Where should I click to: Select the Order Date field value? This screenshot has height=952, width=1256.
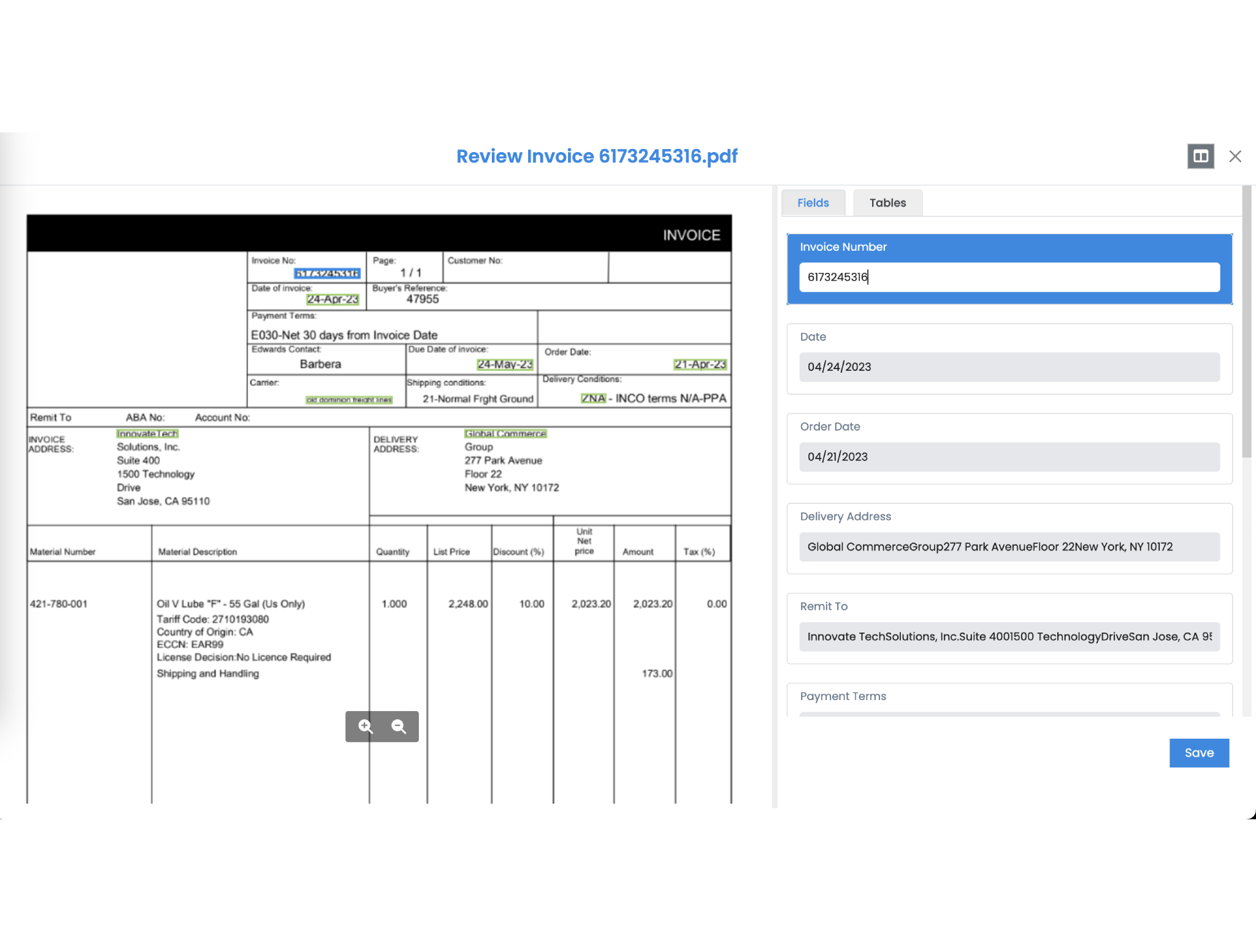tap(1009, 456)
